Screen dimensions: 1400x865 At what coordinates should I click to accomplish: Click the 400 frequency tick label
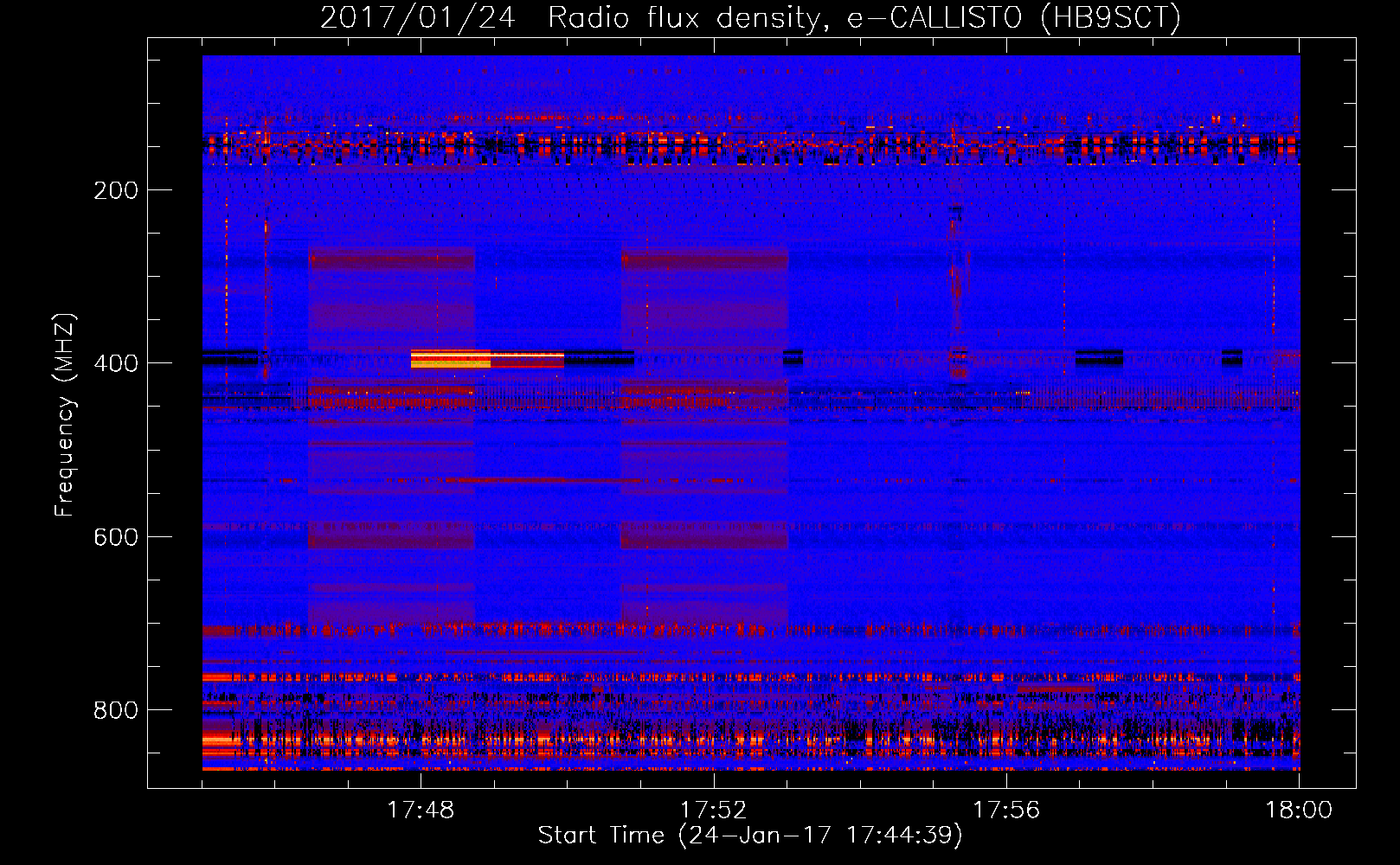pyautogui.click(x=116, y=363)
